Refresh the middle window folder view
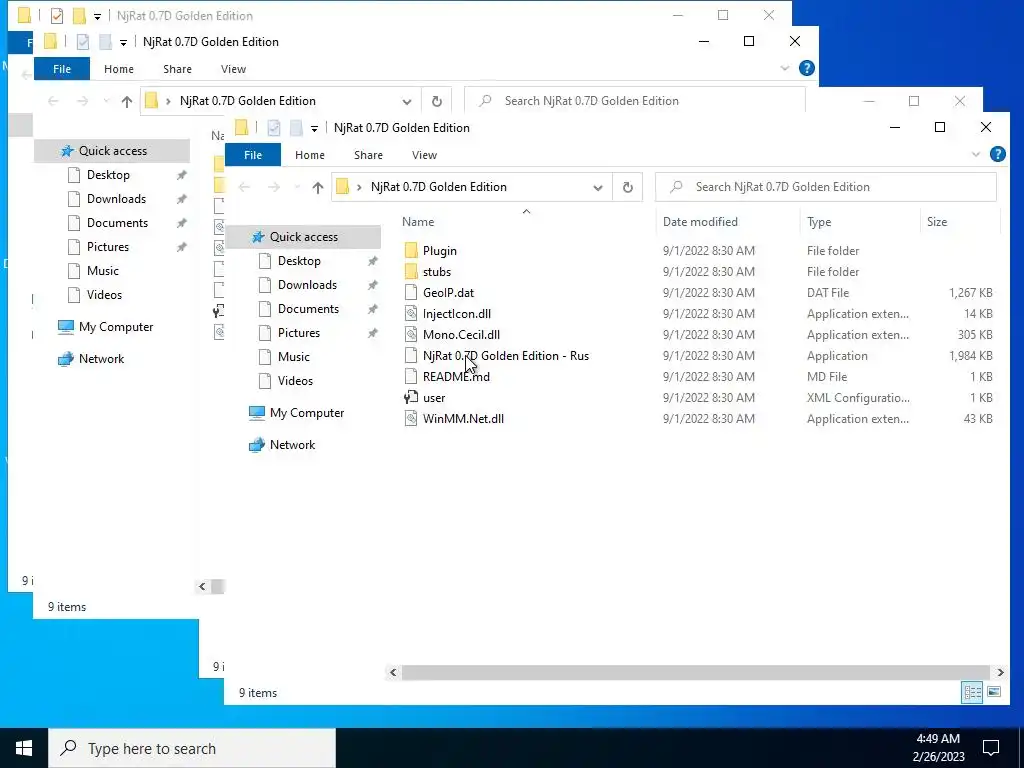The height and width of the screenshot is (768, 1024). click(437, 101)
